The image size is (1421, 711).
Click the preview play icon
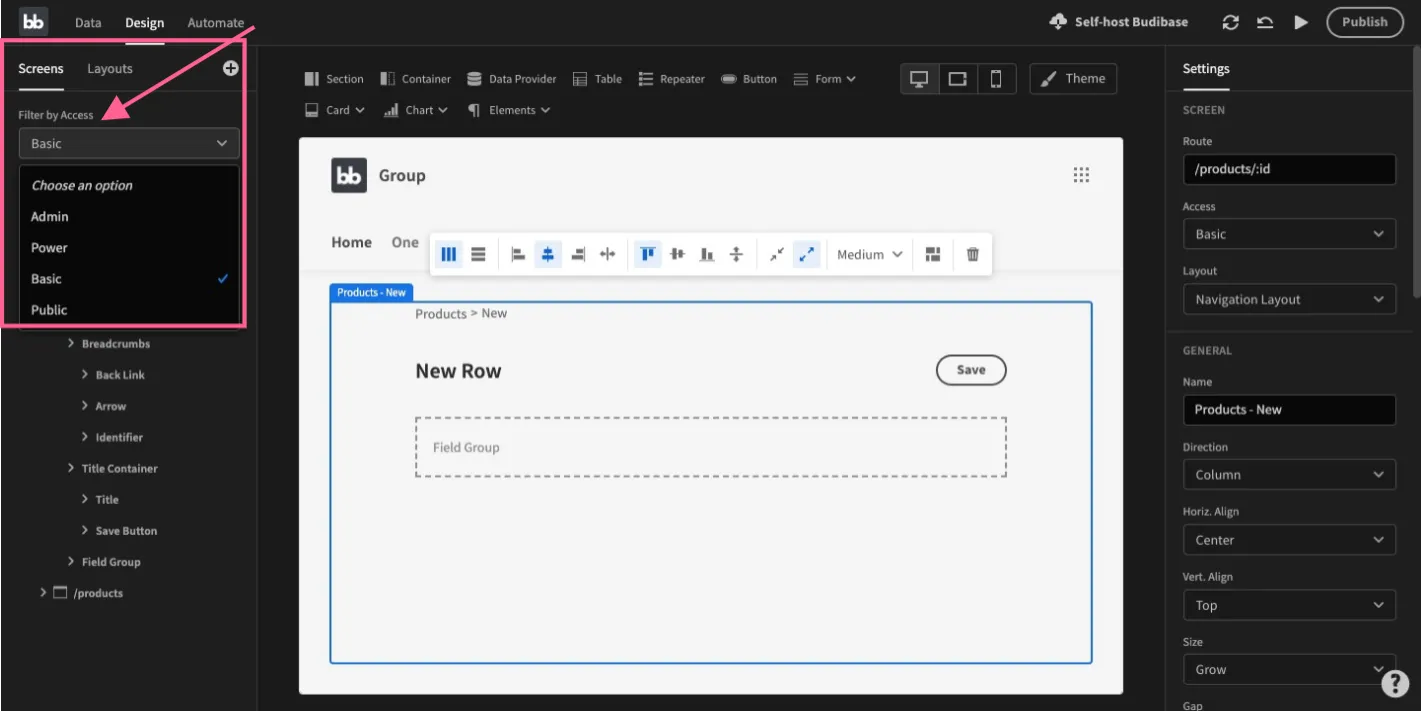point(1300,22)
